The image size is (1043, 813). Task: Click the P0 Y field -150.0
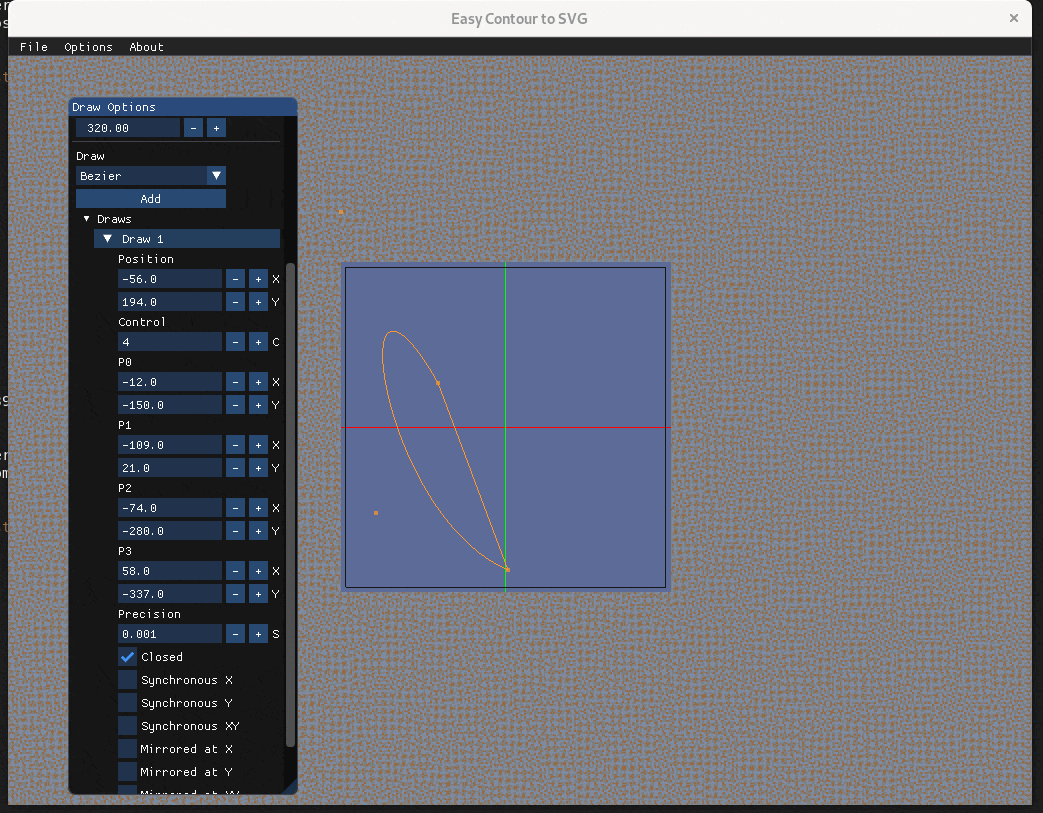pyautogui.click(x=170, y=405)
